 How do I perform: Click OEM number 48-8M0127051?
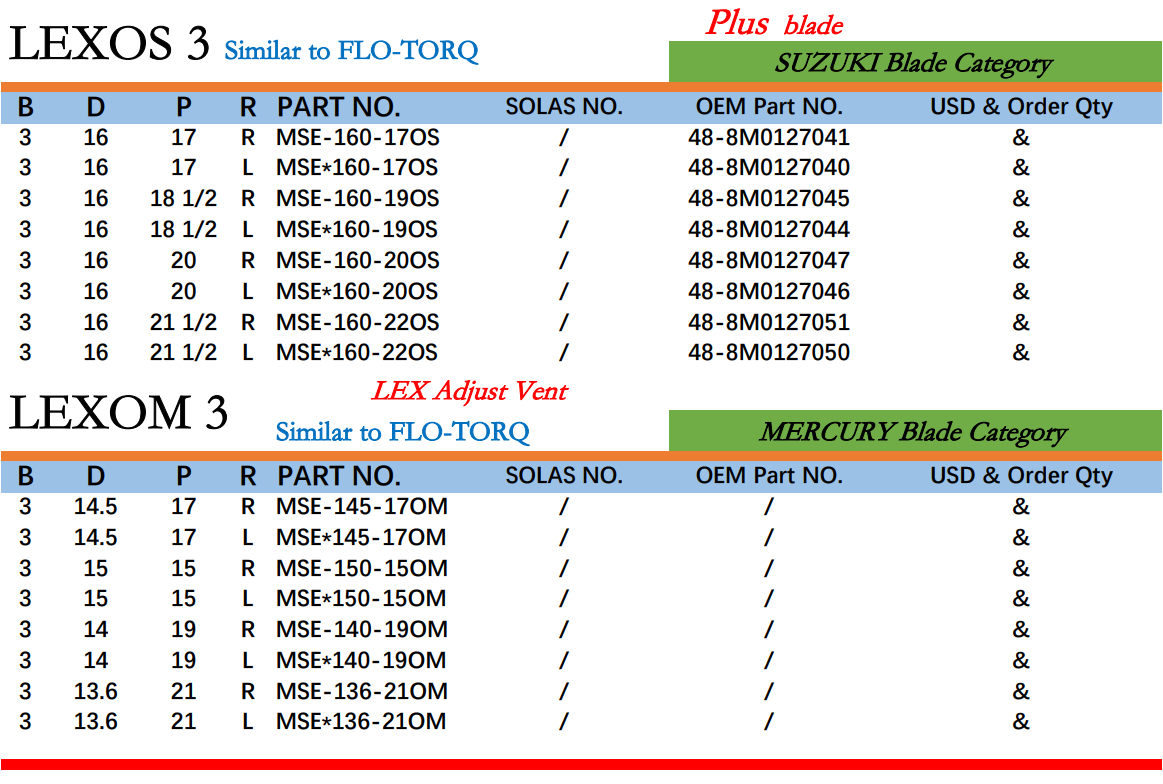coord(769,323)
